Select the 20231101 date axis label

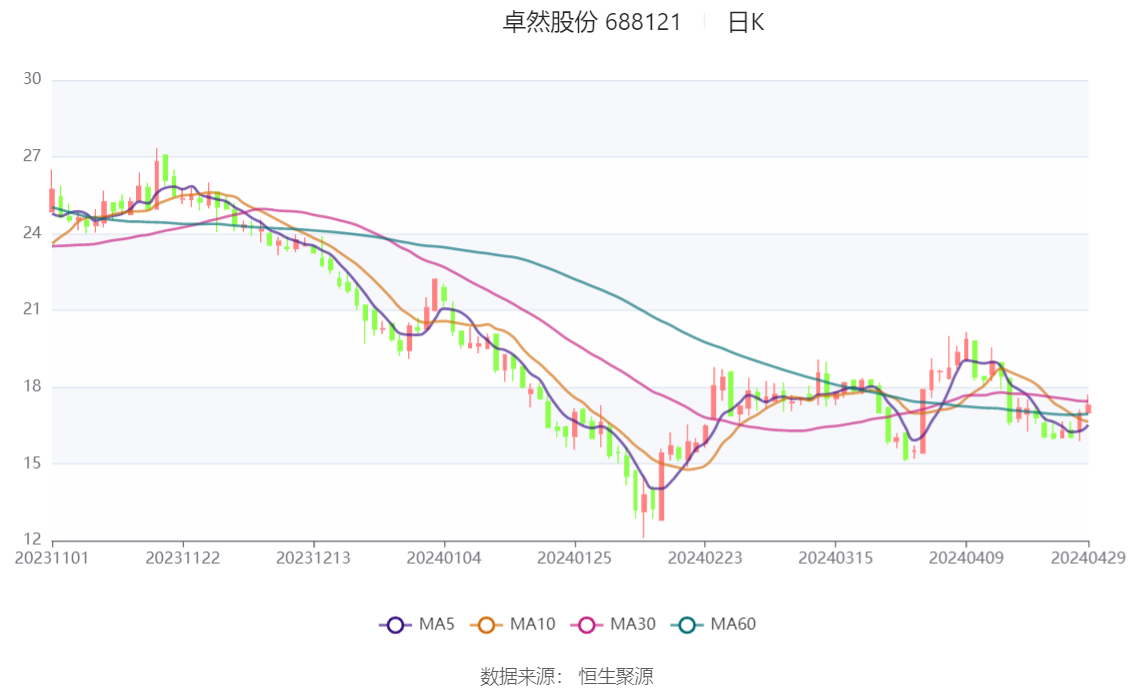click(x=52, y=558)
